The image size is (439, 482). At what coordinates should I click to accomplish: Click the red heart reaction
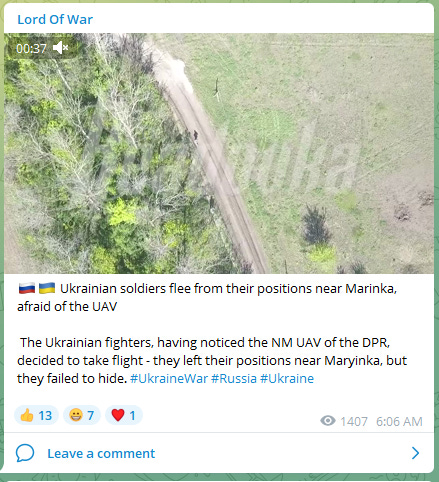pos(118,415)
